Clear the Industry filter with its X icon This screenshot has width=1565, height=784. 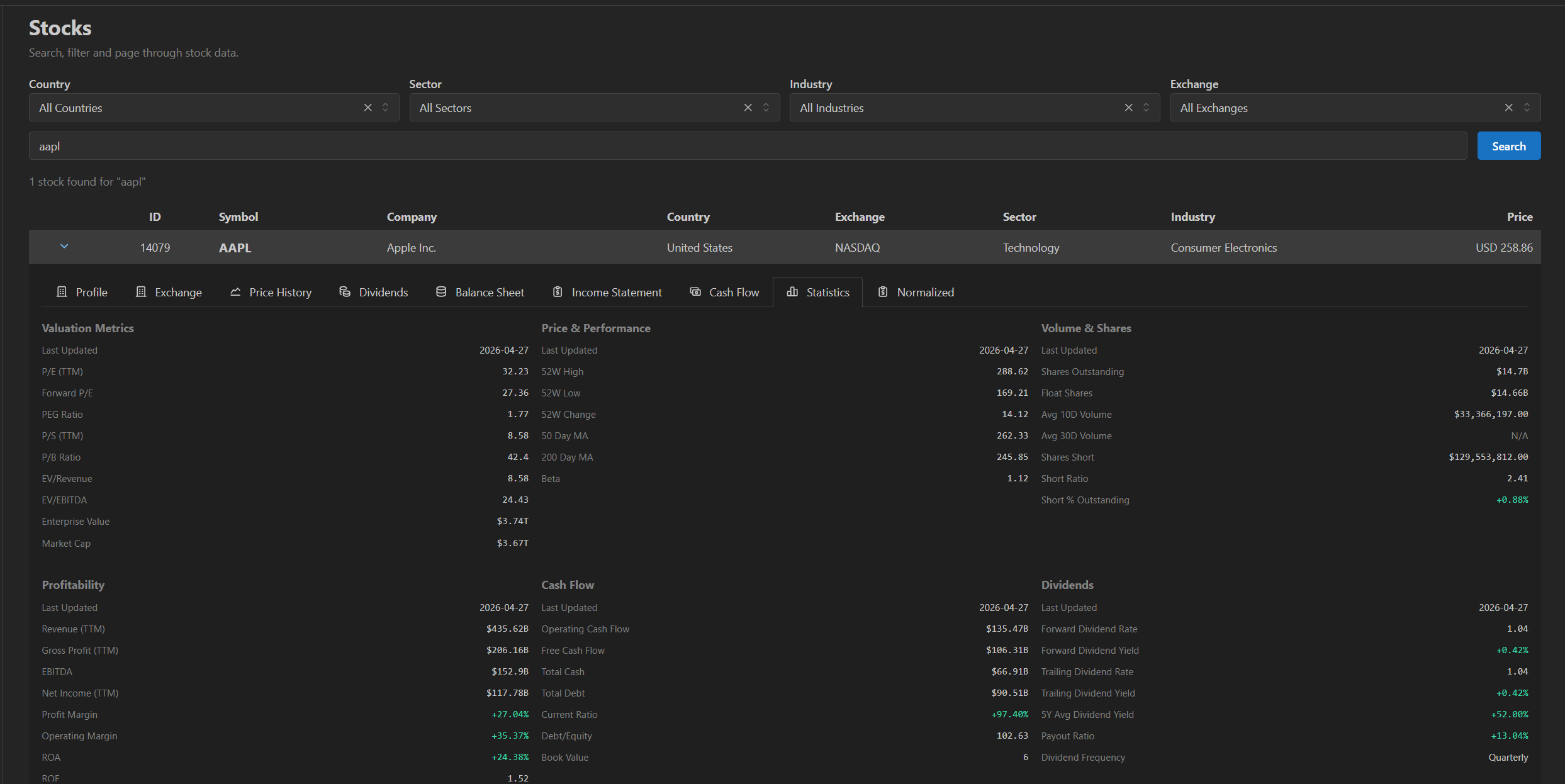tap(1129, 108)
